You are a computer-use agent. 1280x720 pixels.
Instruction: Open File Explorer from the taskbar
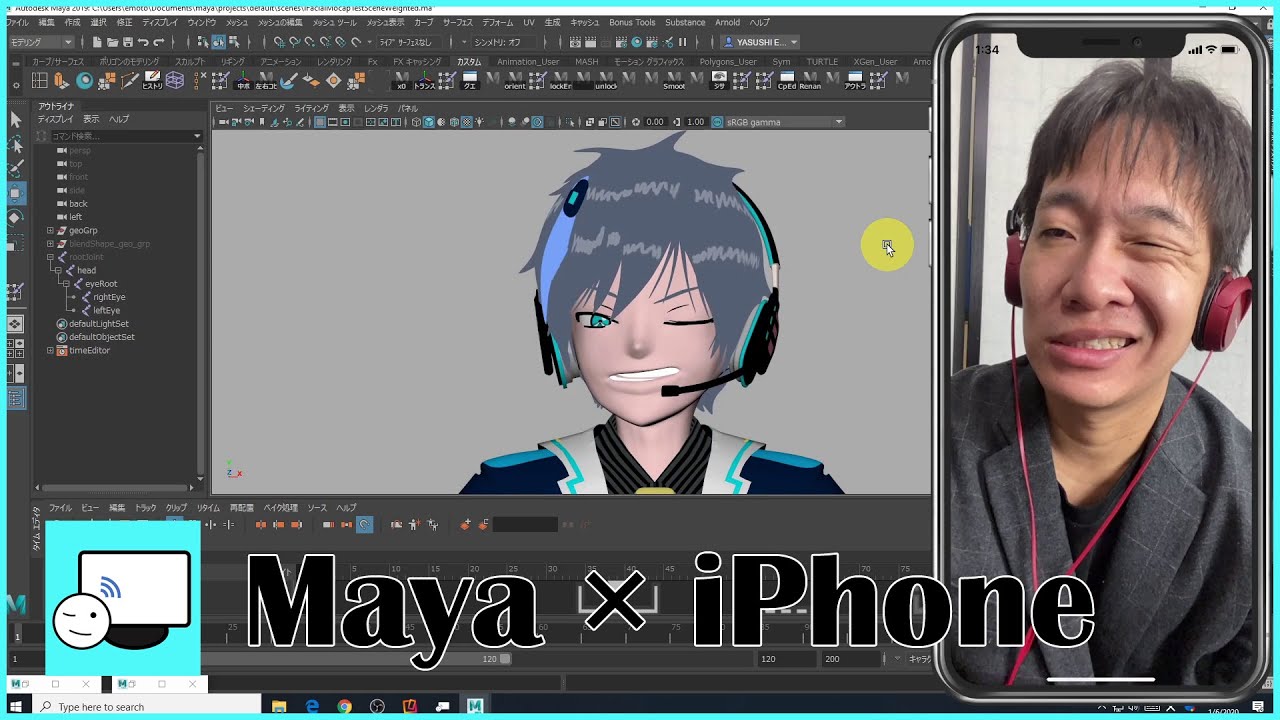click(280, 706)
